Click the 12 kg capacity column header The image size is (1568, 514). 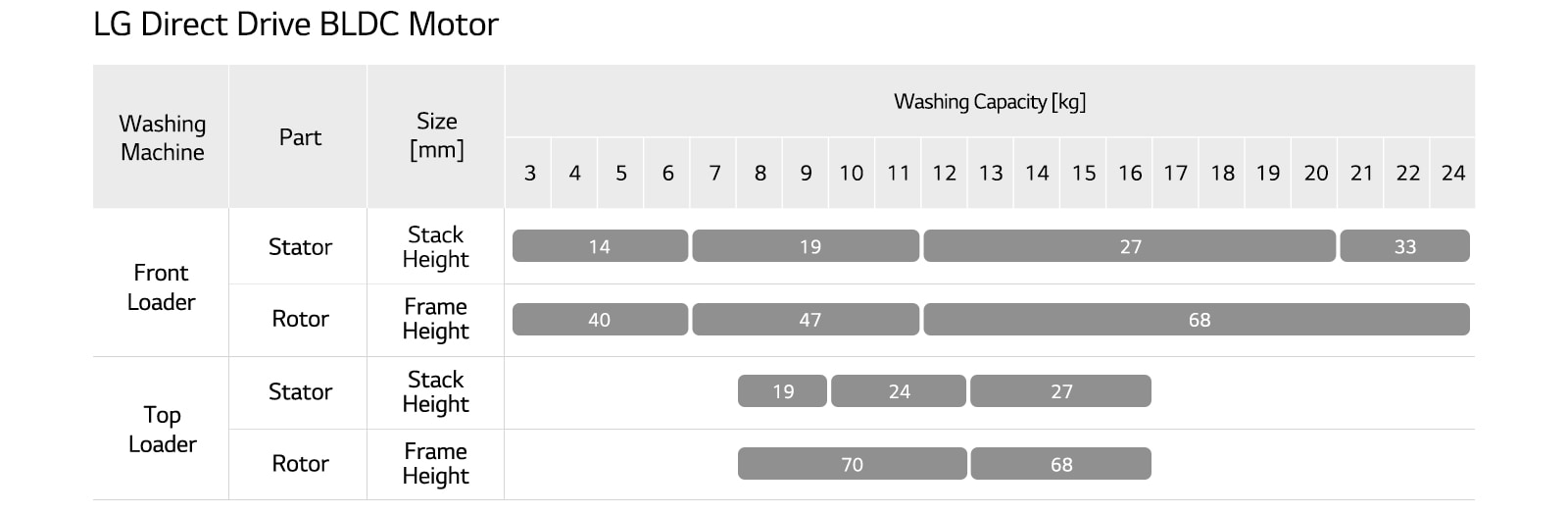coord(944,174)
